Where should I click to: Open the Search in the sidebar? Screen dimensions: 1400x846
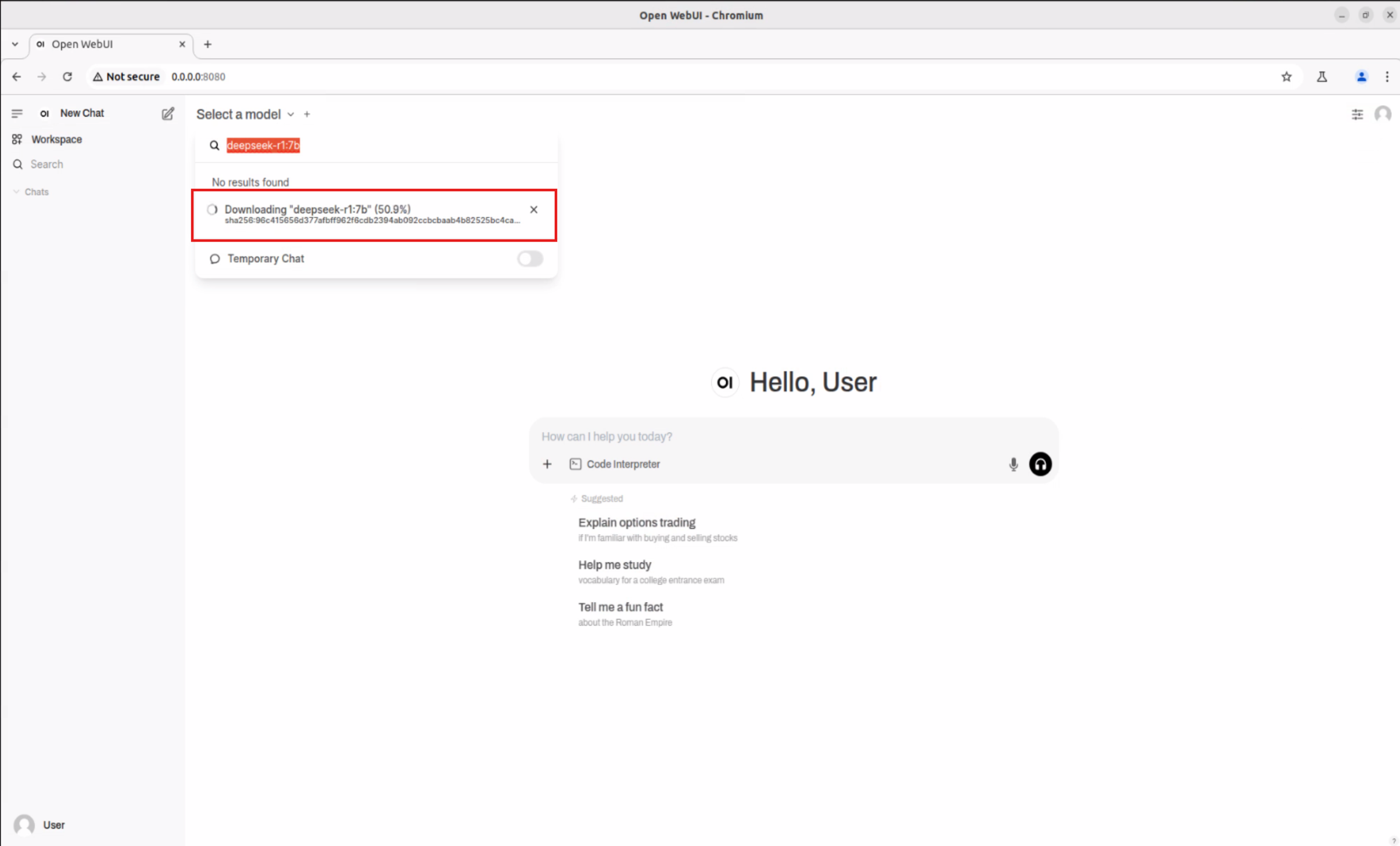(46, 164)
